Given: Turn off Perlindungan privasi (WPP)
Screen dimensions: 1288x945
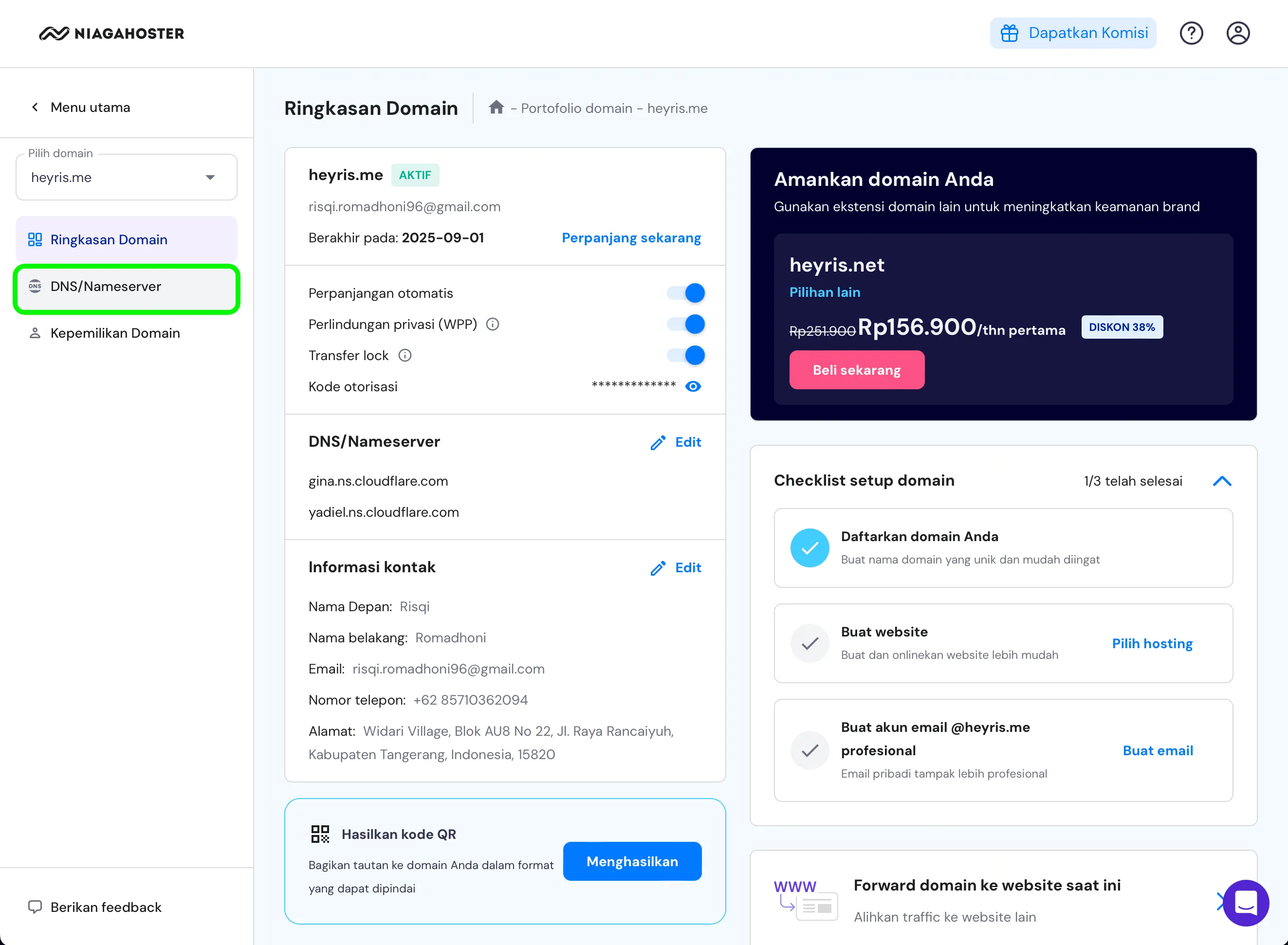Looking at the screenshot, I should pos(685,324).
